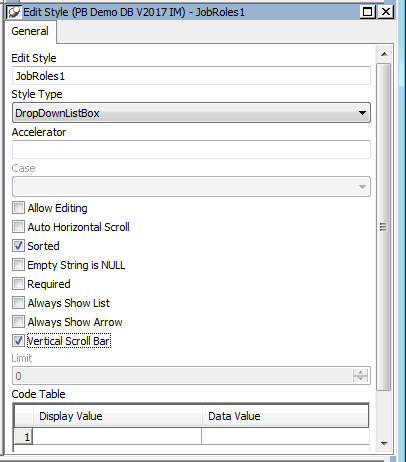This screenshot has height=462, width=406.
Task: Click the Edit Style name field JobRoles1
Action: pyautogui.click(x=191, y=76)
